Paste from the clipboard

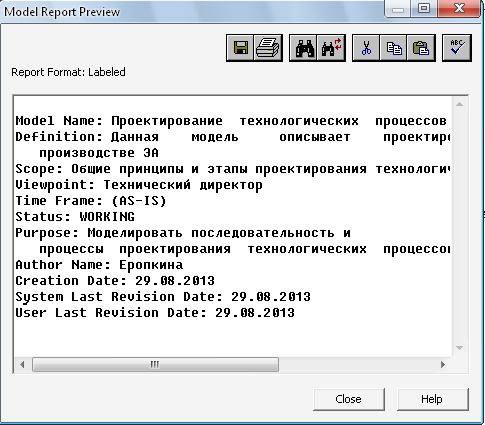[421, 48]
